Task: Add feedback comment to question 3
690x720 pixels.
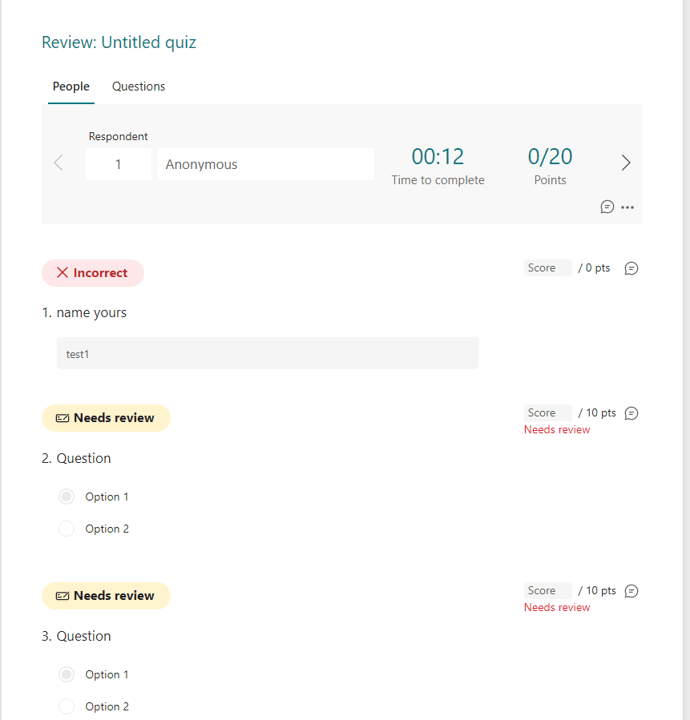Action: (x=631, y=591)
